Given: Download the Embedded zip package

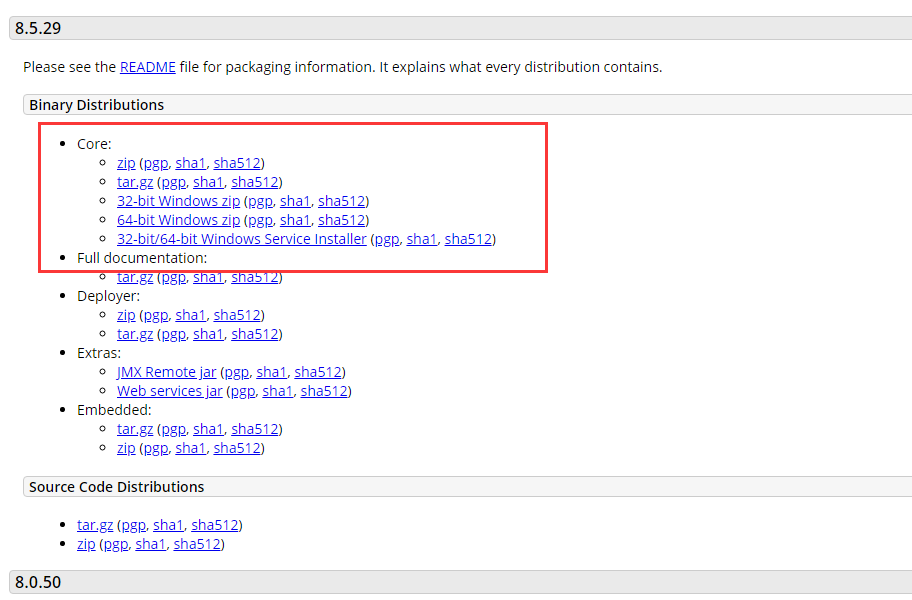Looking at the screenshot, I should tap(126, 448).
